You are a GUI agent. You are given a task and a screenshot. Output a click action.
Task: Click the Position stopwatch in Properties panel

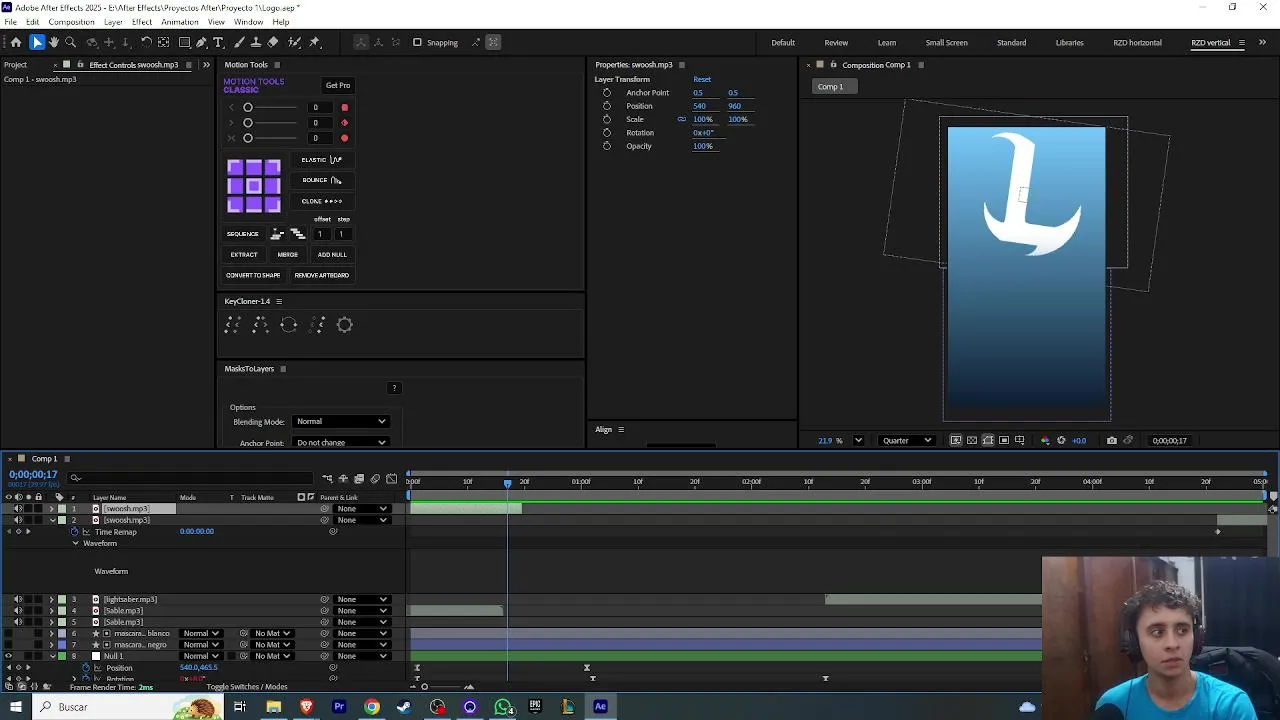[x=606, y=106]
